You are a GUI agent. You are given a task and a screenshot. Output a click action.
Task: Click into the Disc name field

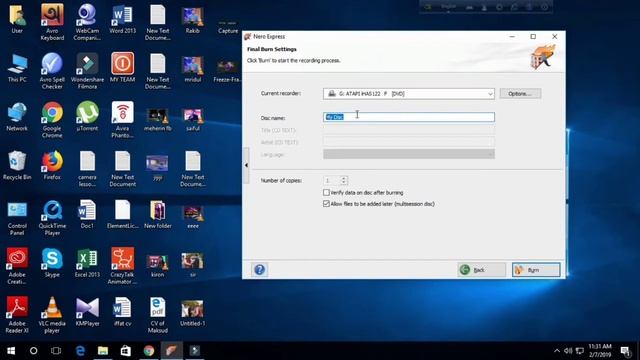coord(409,117)
